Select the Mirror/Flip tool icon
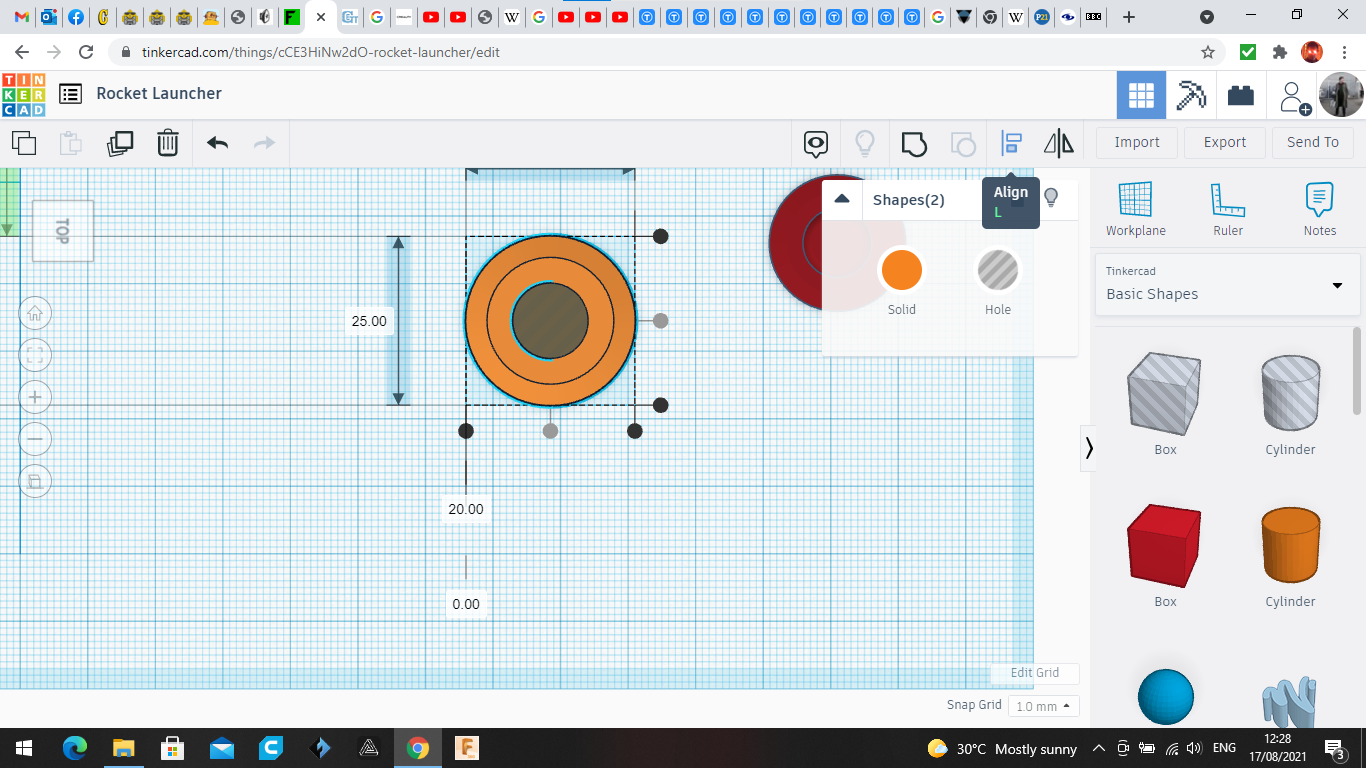 click(1058, 144)
